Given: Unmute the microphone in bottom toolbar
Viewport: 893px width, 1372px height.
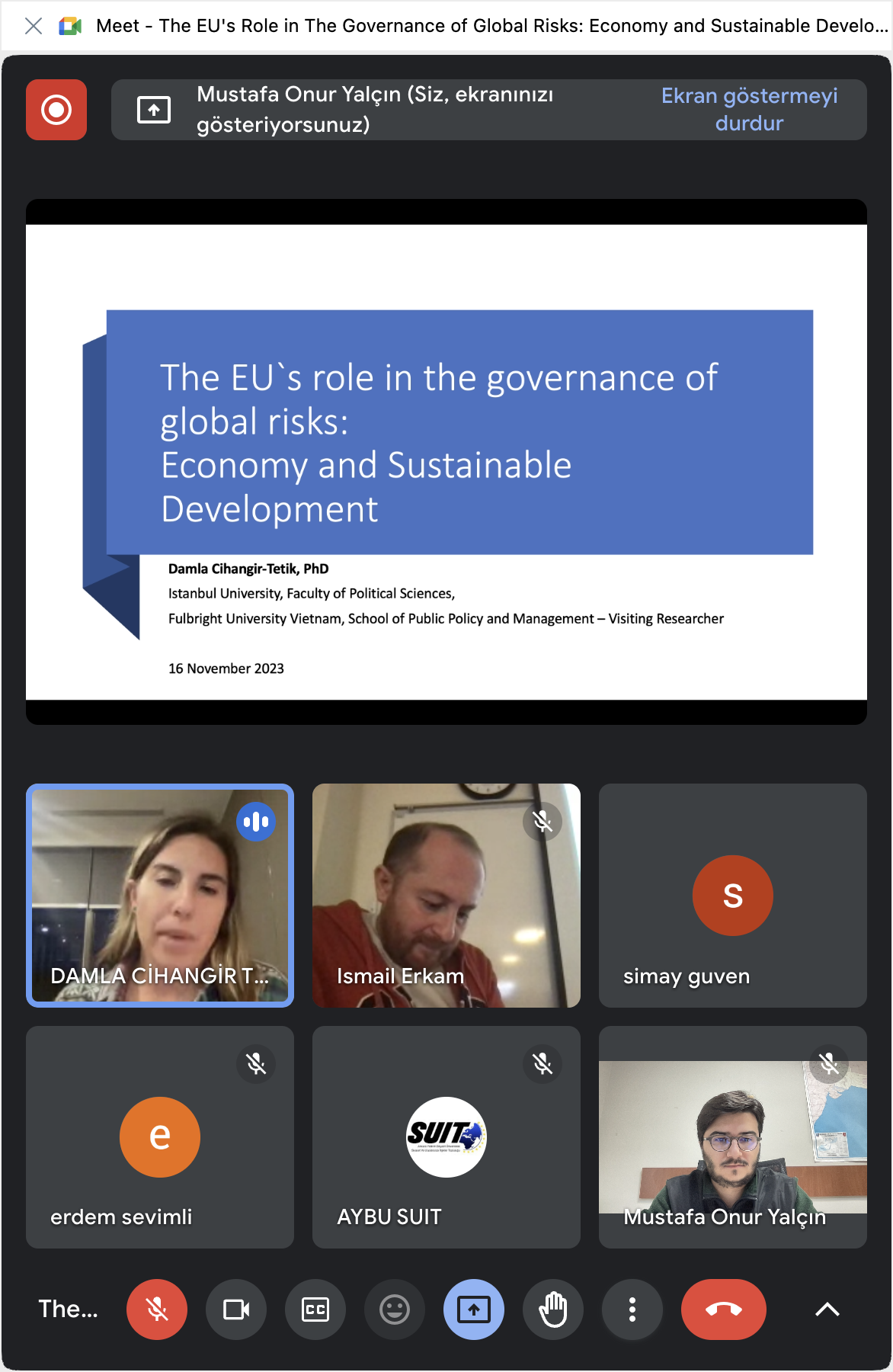Looking at the screenshot, I should (x=157, y=1309).
